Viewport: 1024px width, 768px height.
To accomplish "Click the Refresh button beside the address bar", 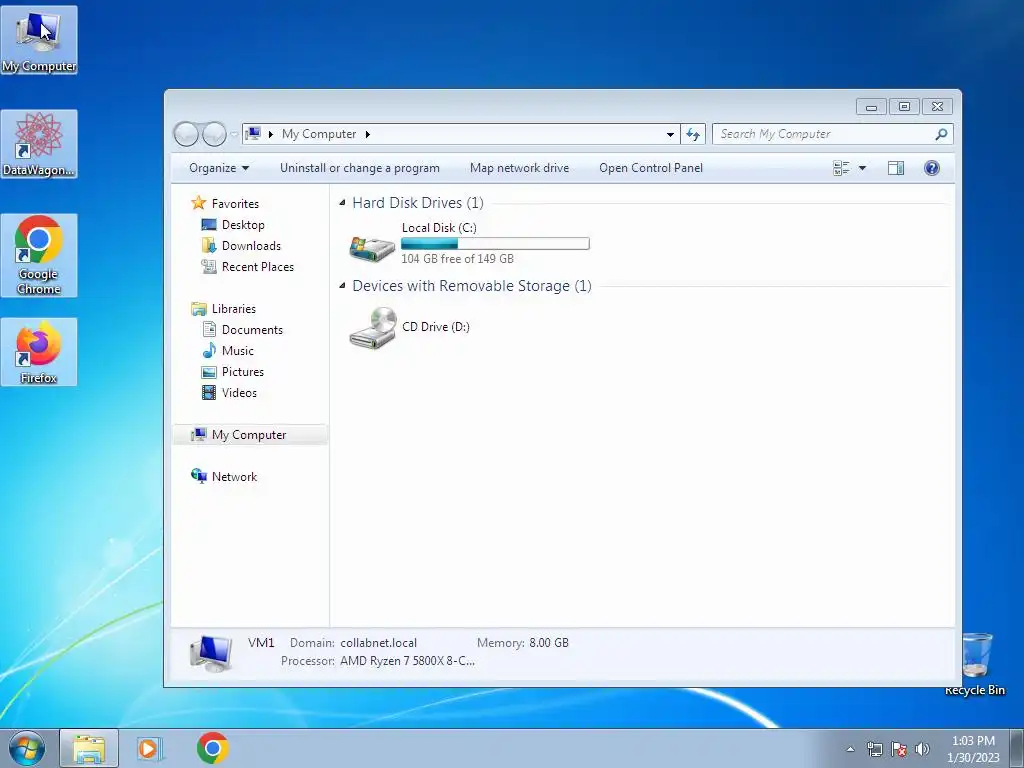I will (x=693, y=135).
